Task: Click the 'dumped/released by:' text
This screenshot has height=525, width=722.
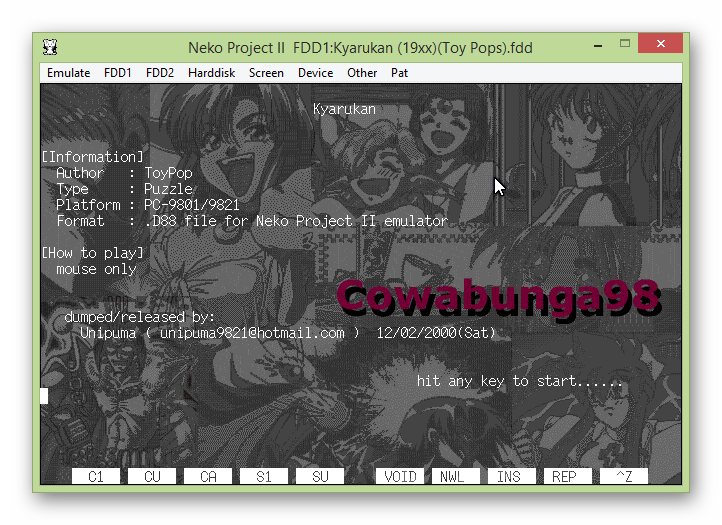Action: (140, 317)
